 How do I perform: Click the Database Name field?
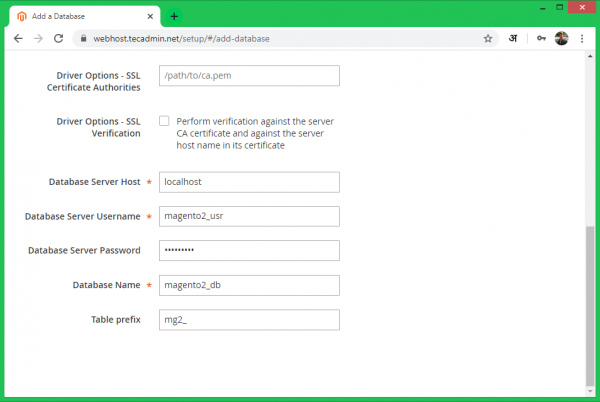click(248, 285)
